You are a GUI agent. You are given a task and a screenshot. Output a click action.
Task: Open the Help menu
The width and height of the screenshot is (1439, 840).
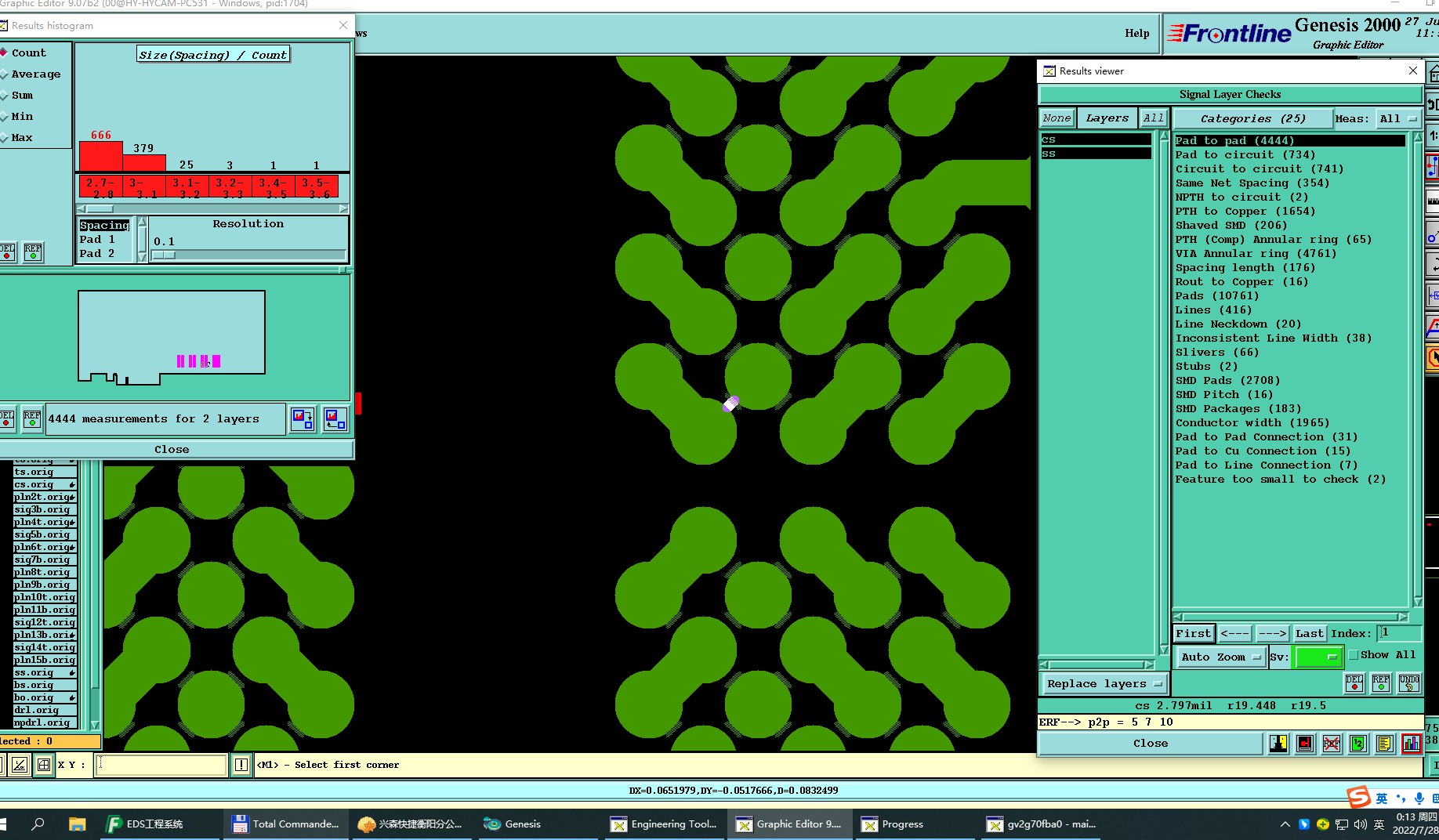click(1136, 33)
